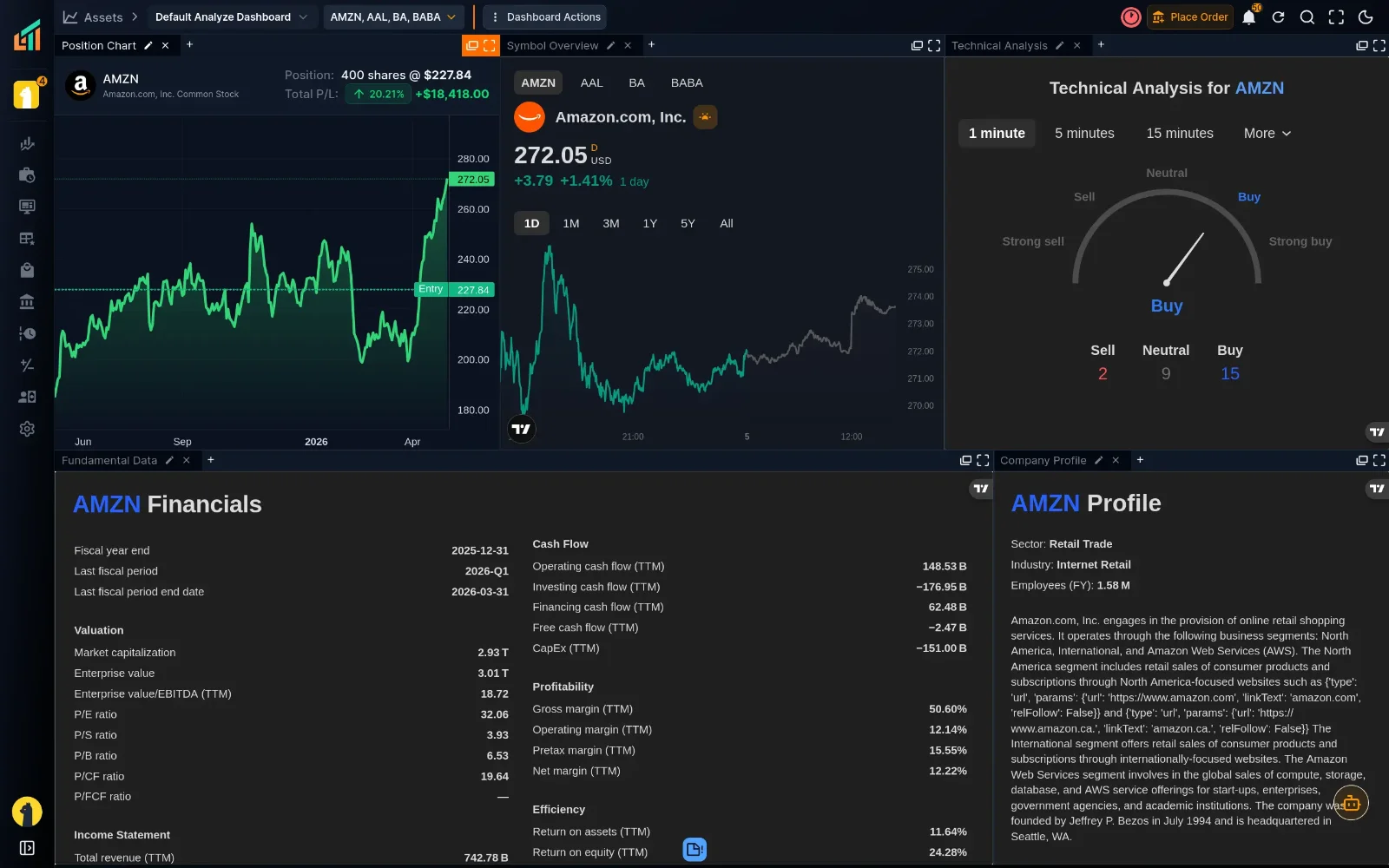Open the briefcase clock sidebar icon
1389x868 pixels.
pos(27,175)
